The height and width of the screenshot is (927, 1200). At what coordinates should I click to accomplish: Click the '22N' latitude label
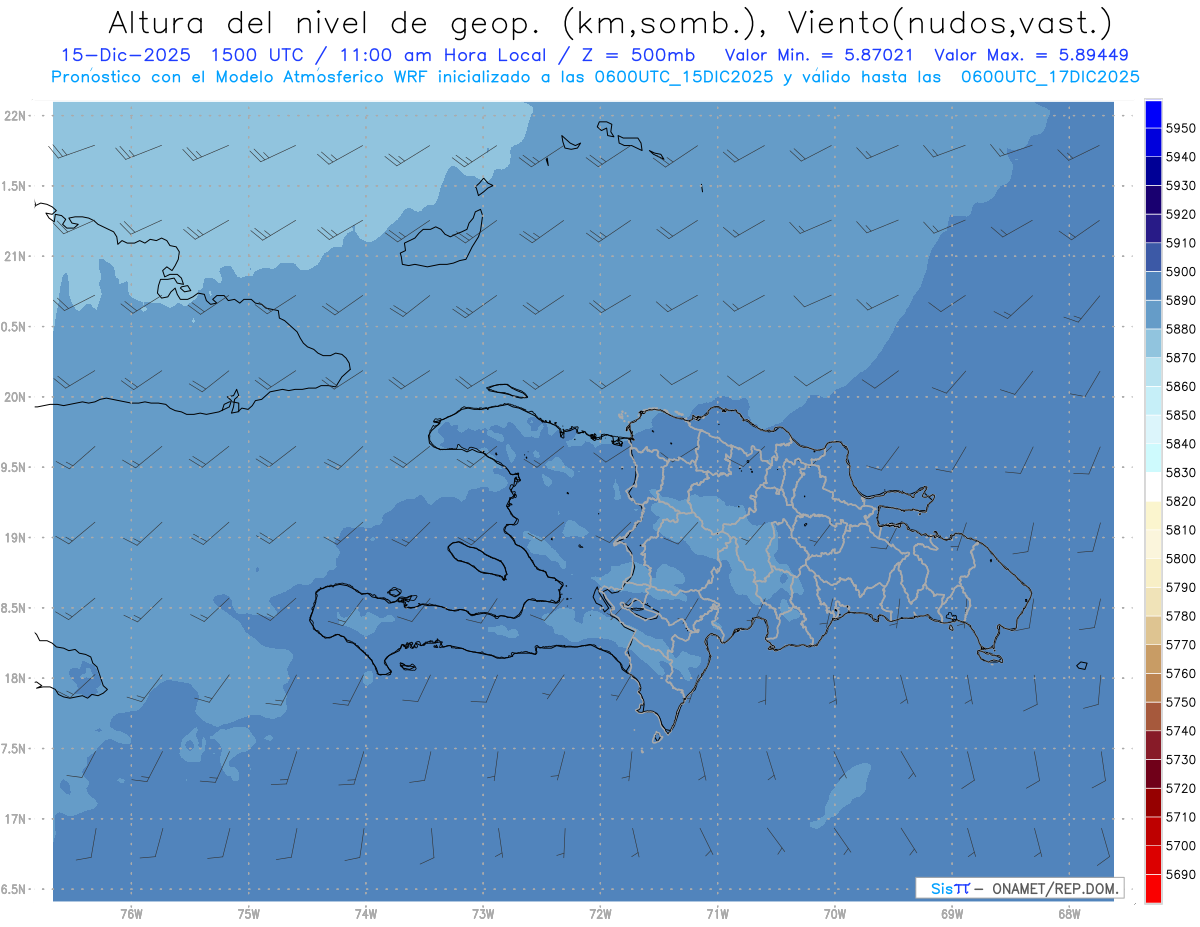tap(15, 116)
